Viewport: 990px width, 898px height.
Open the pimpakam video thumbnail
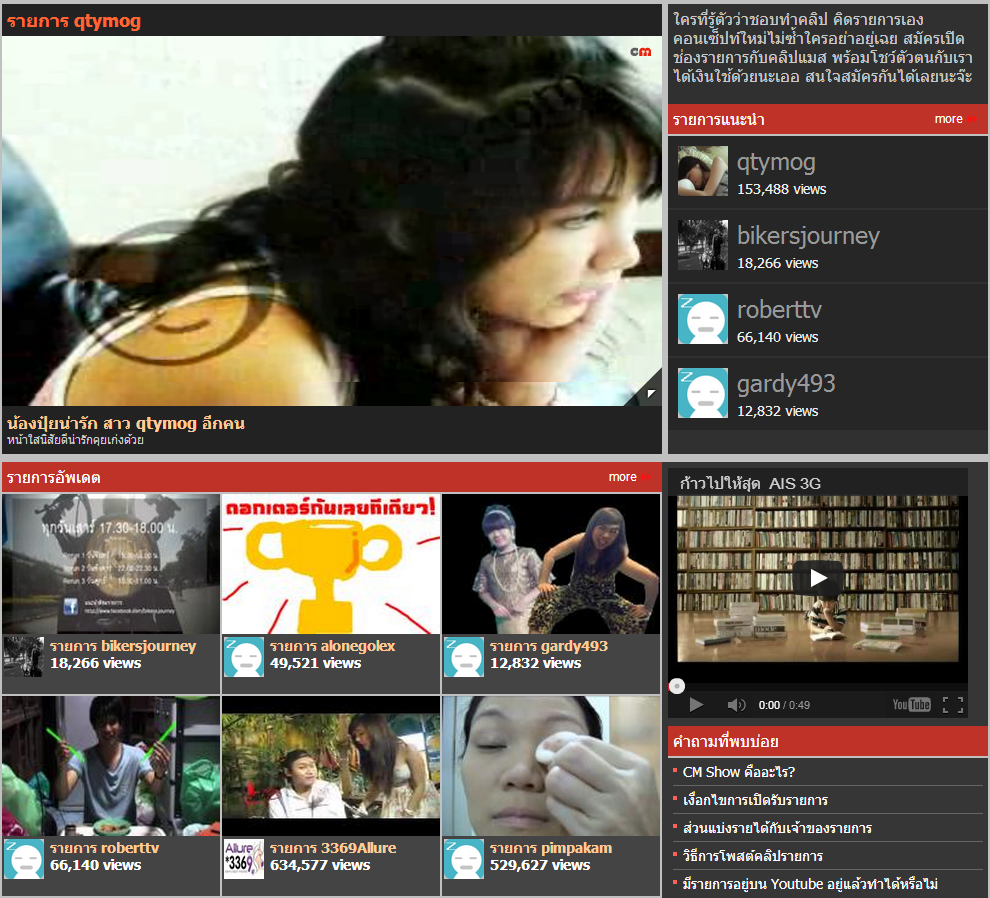pos(551,766)
